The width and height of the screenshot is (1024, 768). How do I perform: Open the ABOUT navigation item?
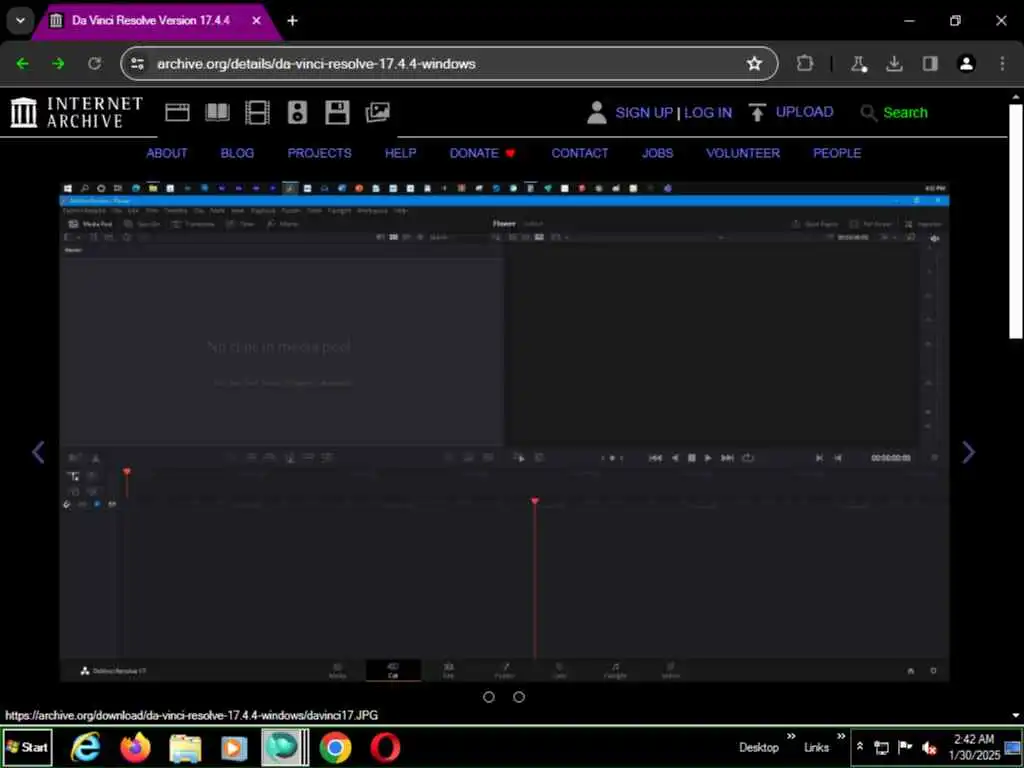click(167, 153)
